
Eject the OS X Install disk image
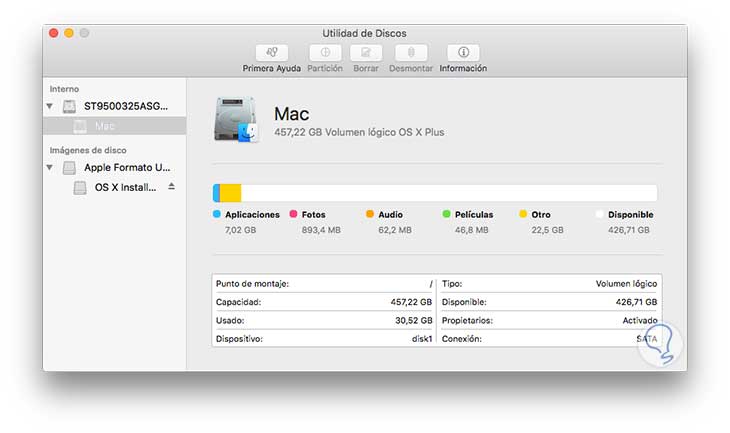[x=171, y=187]
